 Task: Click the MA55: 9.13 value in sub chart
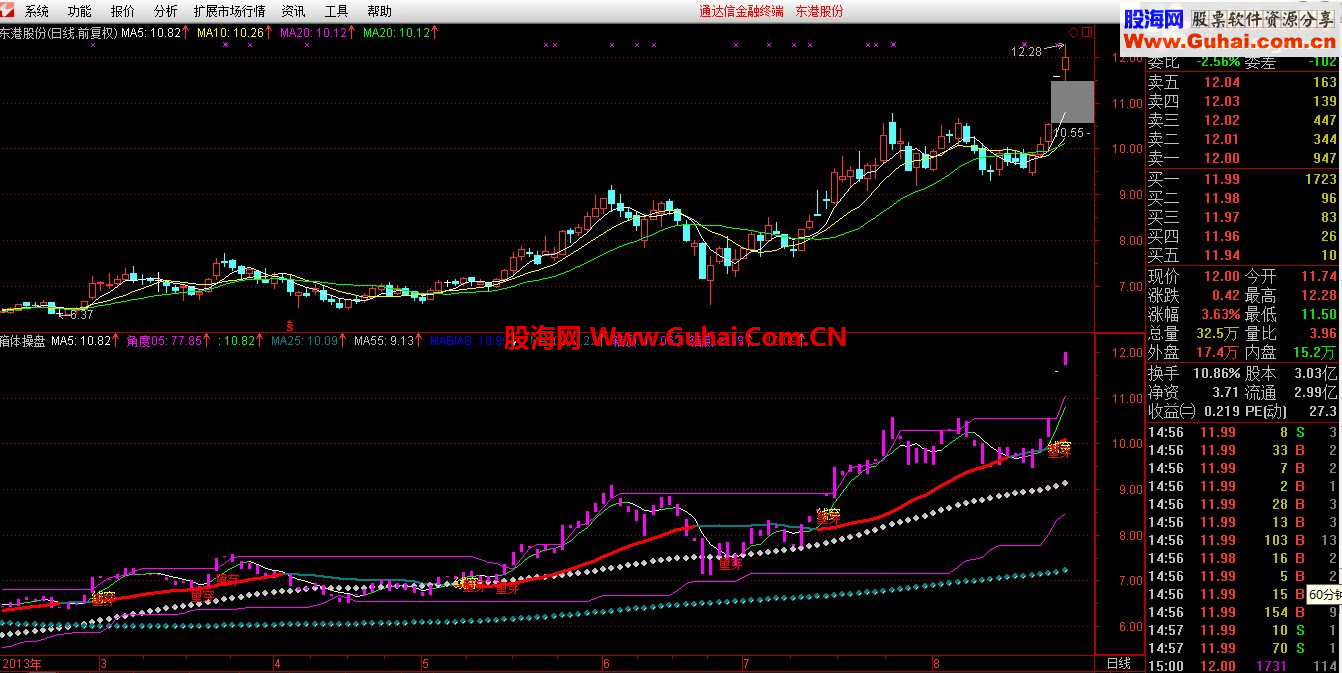tap(385, 341)
